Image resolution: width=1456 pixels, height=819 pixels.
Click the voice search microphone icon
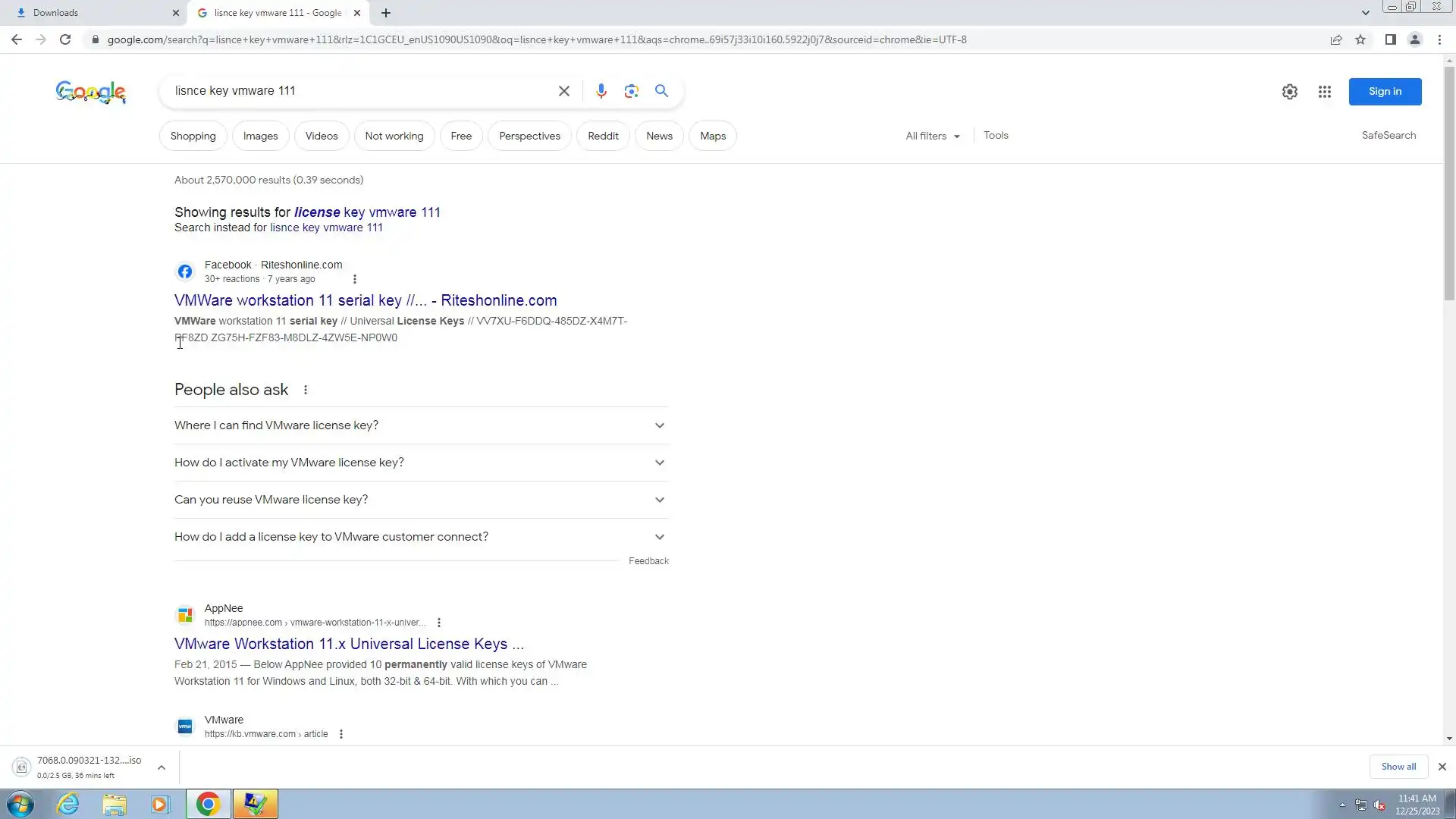coord(601,91)
